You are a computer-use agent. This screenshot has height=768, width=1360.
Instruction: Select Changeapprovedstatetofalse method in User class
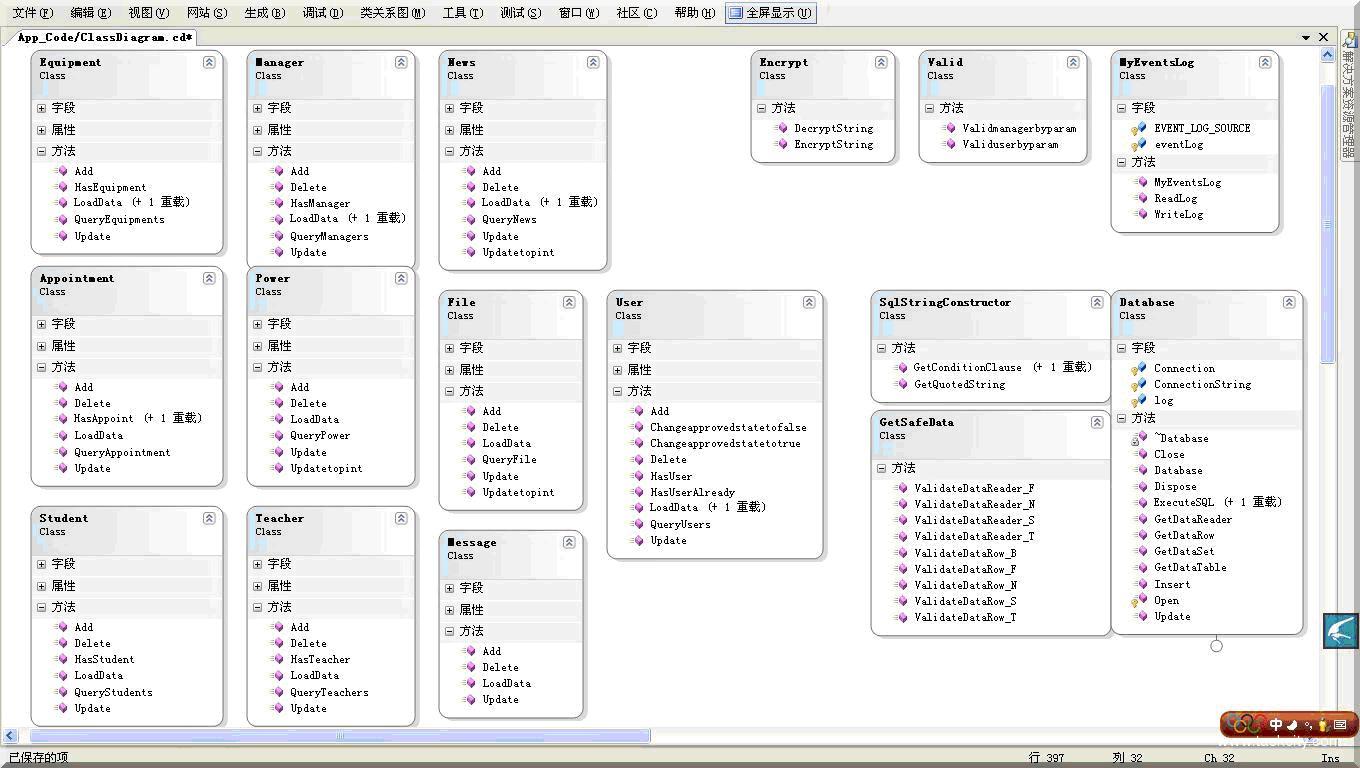click(x=728, y=427)
